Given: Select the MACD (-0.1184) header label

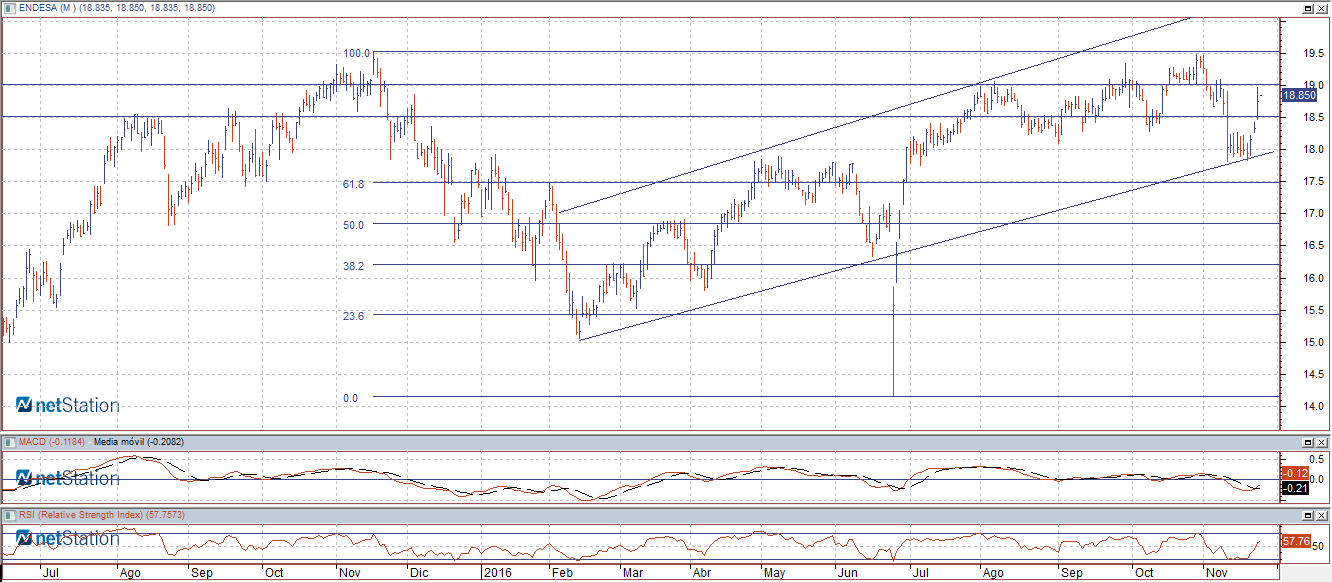Looking at the screenshot, I should pyautogui.click(x=51, y=442).
